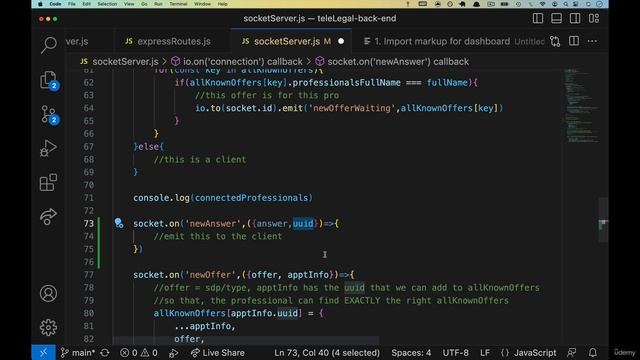Screen dimensions: 640x360
Task: Open the Edit menu
Action: coord(87,4)
